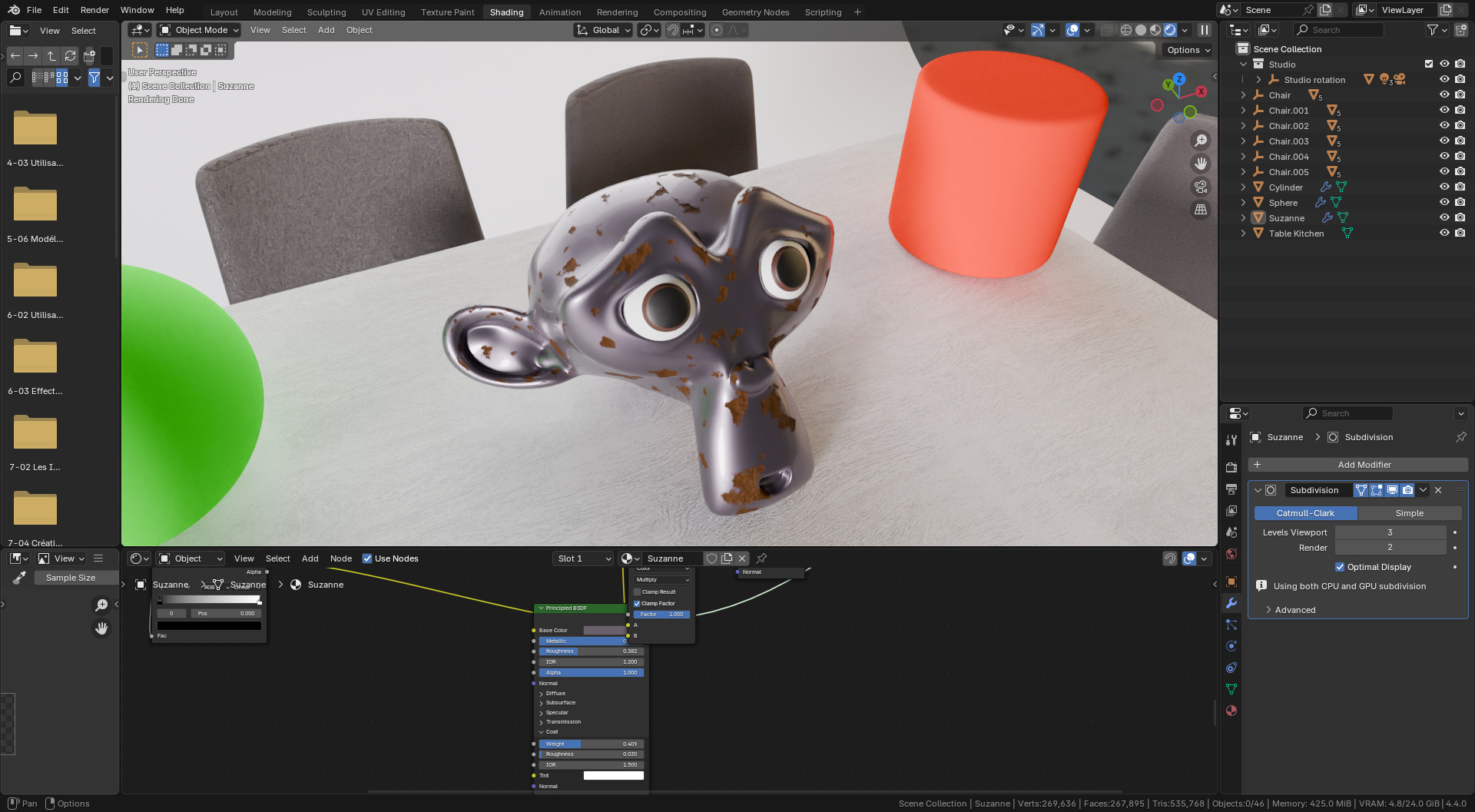Open the material Slot 1 dropdown
Screen dimensions: 1475x812
tap(583, 558)
